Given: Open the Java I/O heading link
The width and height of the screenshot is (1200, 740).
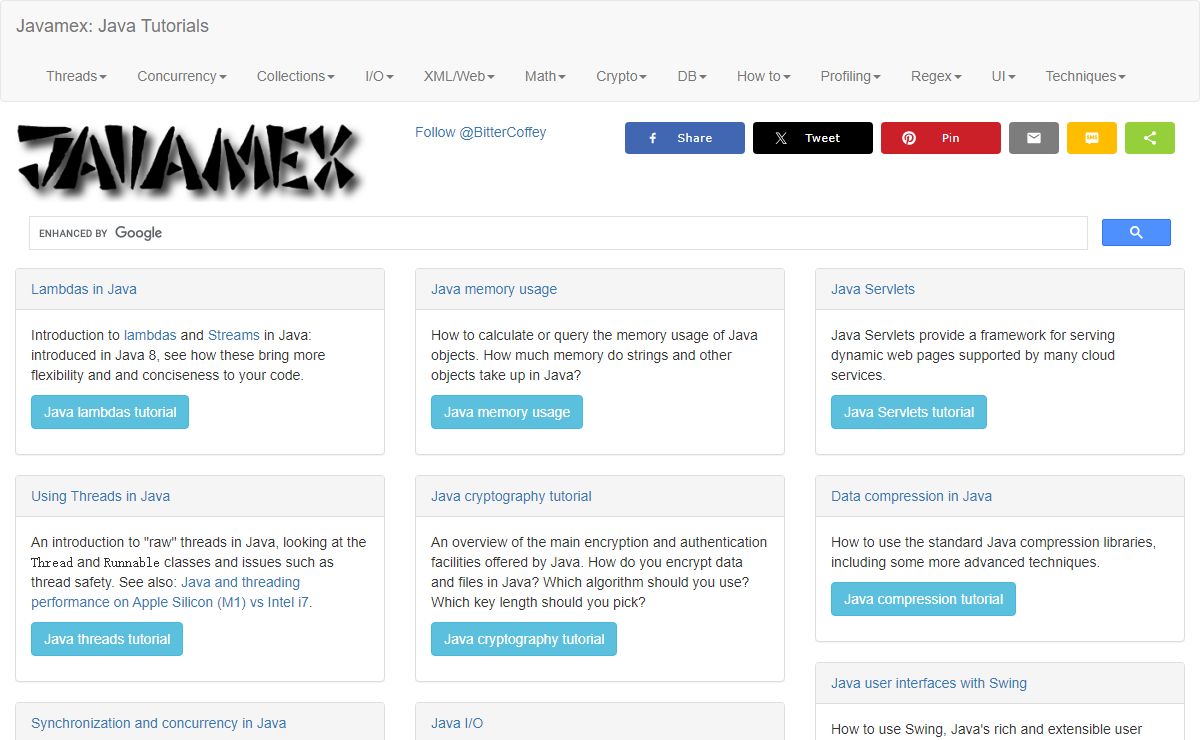Looking at the screenshot, I should click(457, 723).
